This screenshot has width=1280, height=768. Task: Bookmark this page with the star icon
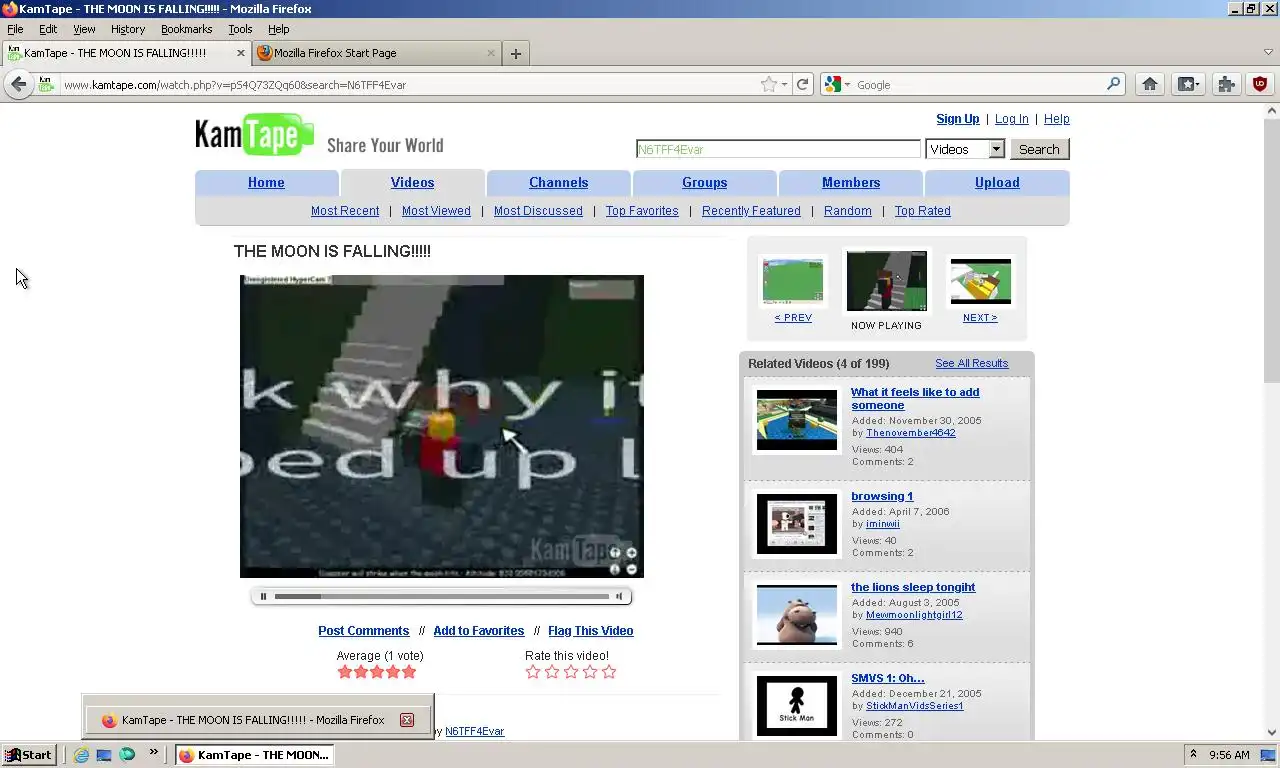[768, 85]
